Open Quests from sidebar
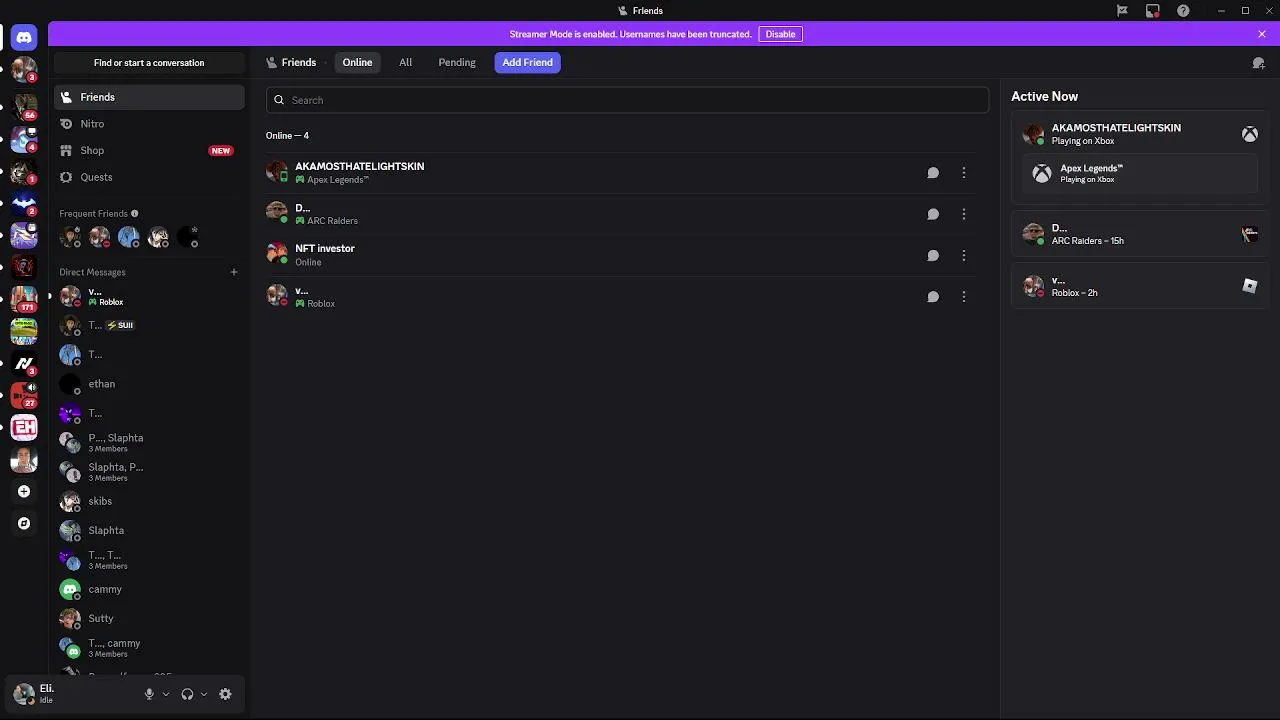1280x720 pixels. [x=149, y=177]
